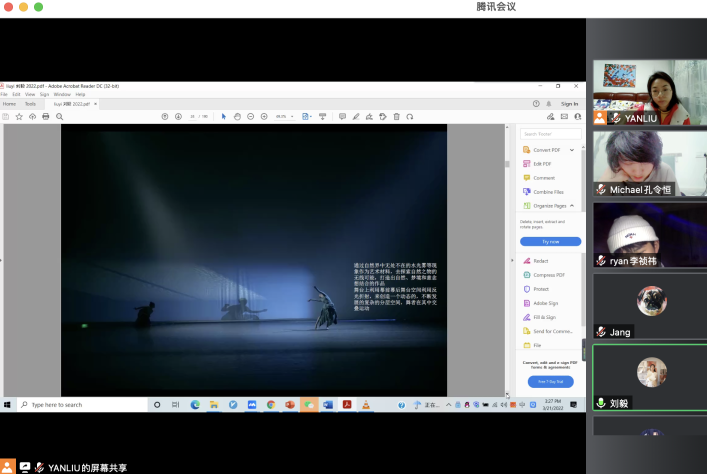This screenshot has width=707, height=474.
Task: Click the taskbar search box
Action: [82, 405]
